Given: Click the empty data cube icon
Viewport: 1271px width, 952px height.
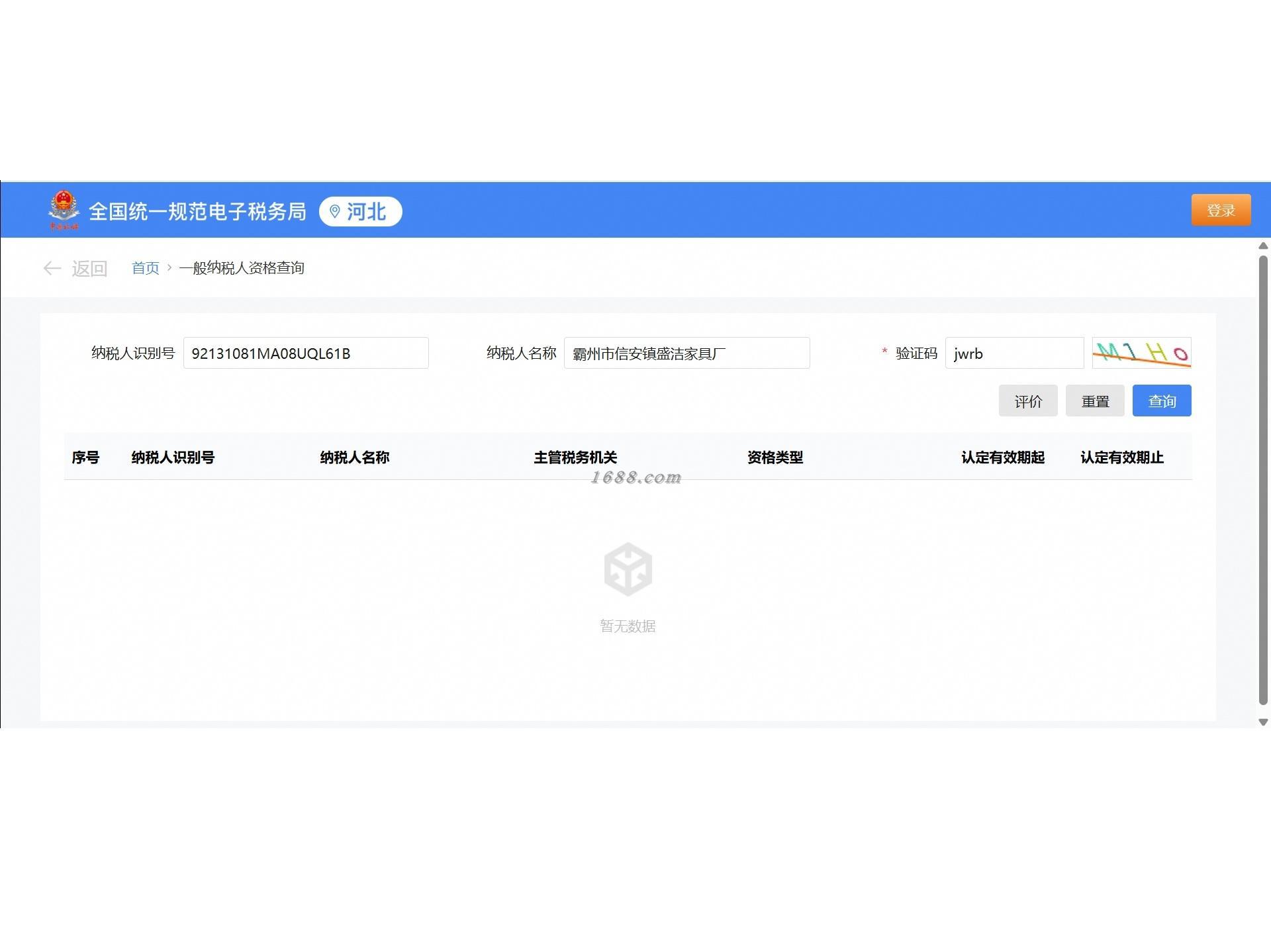Looking at the screenshot, I should (628, 569).
